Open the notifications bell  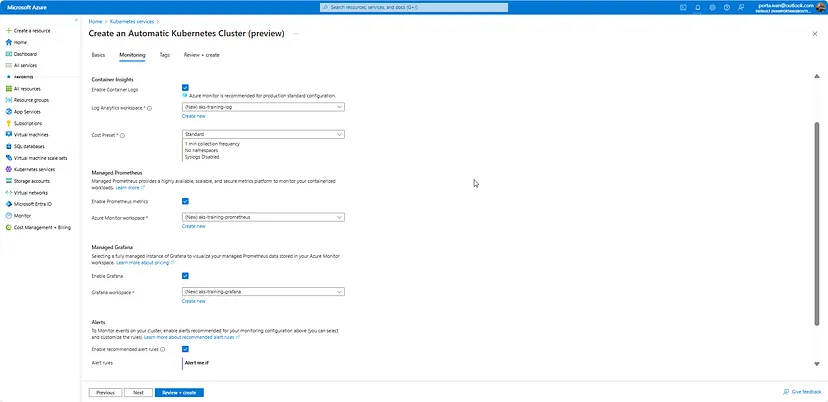pos(698,7)
